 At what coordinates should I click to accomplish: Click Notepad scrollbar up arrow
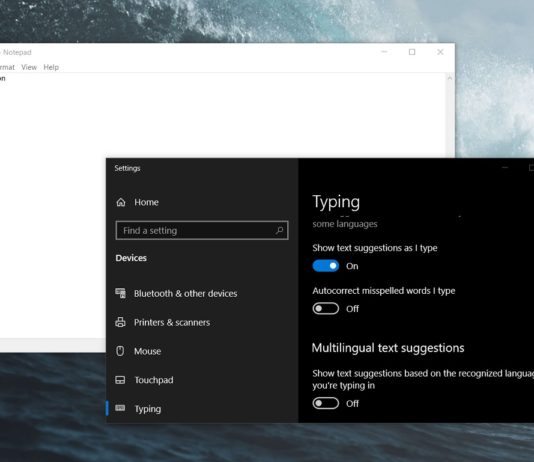pyautogui.click(x=450, y=78)
